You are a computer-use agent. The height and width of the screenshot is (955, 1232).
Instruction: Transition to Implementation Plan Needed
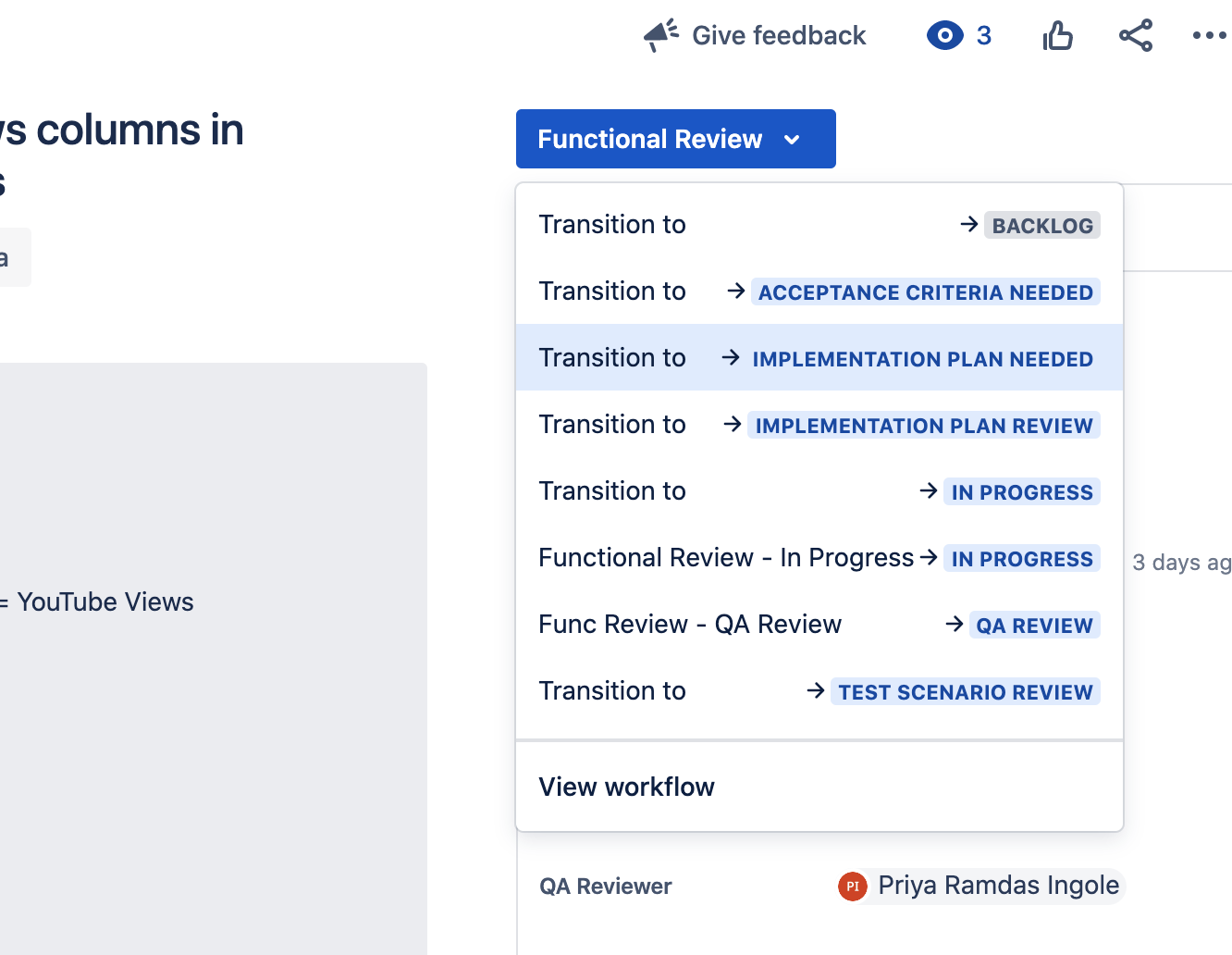tap(819, 358)
